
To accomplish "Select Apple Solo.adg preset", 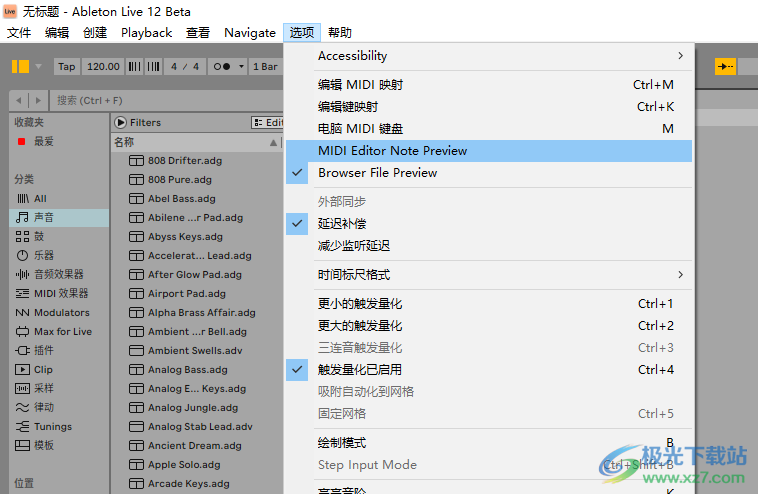I will tap(197, 465).
